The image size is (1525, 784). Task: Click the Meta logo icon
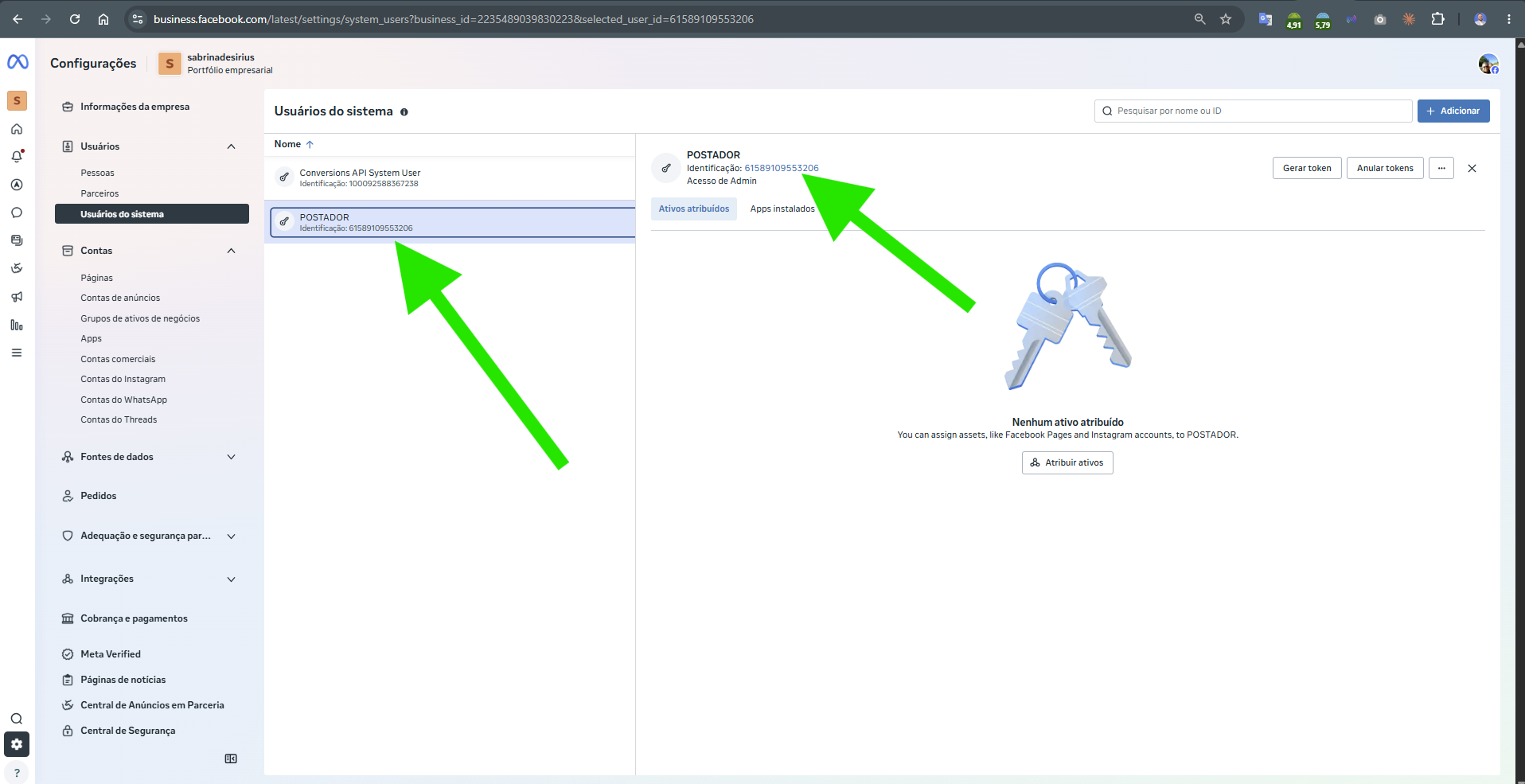pyautogui.click(x=18, y=62)
